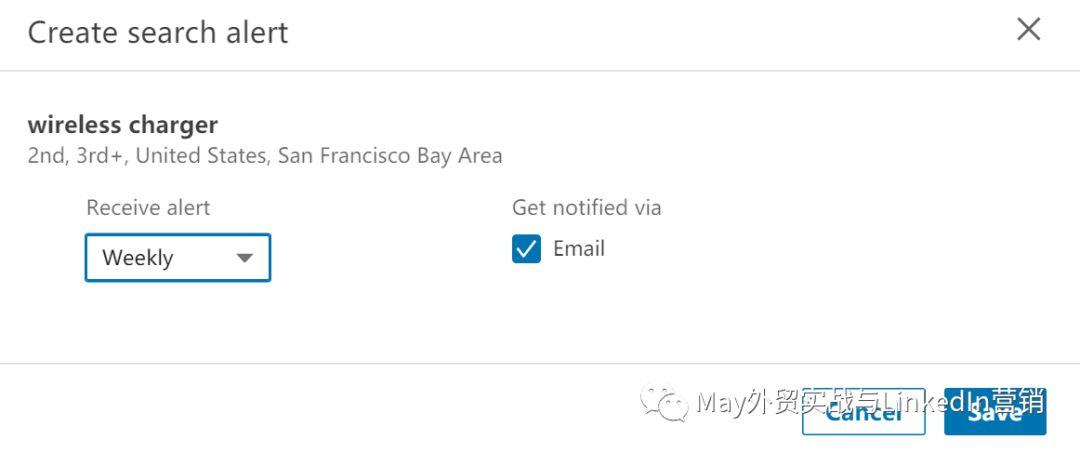Image resolution: width=1080 pixels, height=453 pixels.
Task: Close the Create search alert dialog
Action: click(1028, 30)
